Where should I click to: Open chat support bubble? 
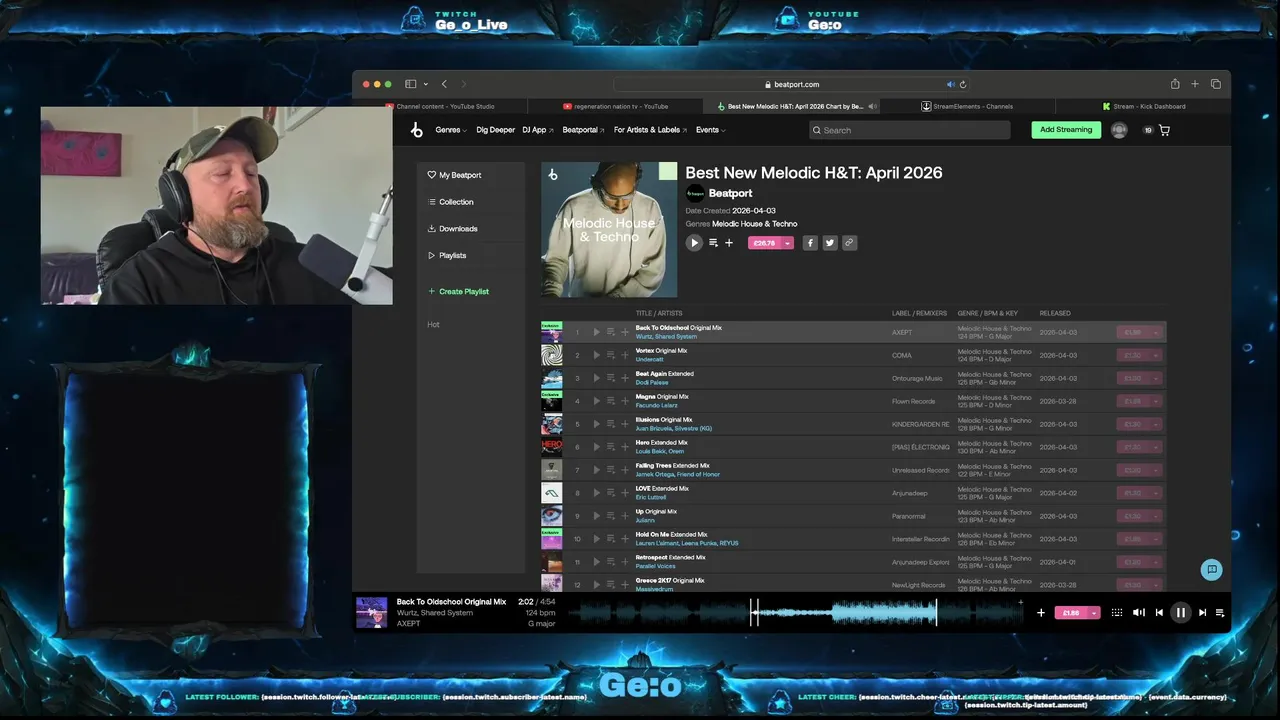click(x=1211, y=570)
